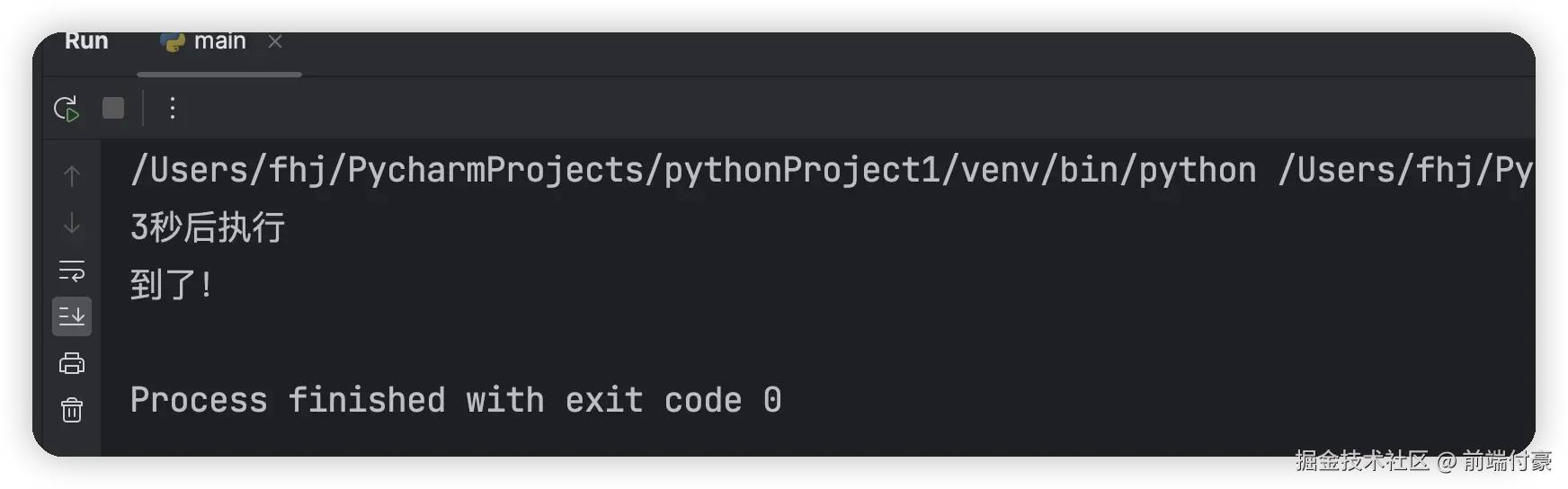Click the Stop process square icon
Viewport: 1568px width, 489px height.
click(113, 109)
